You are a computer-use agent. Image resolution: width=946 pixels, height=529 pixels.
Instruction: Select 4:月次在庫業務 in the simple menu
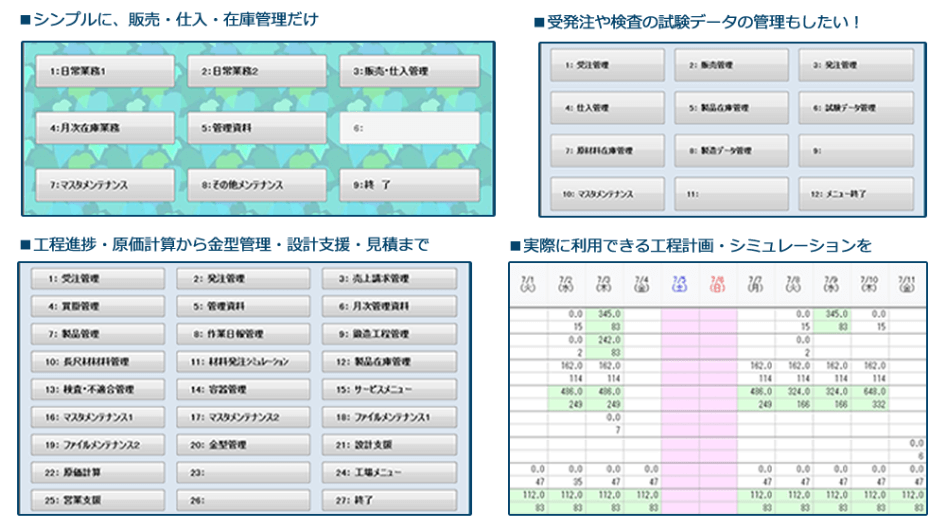105,128
